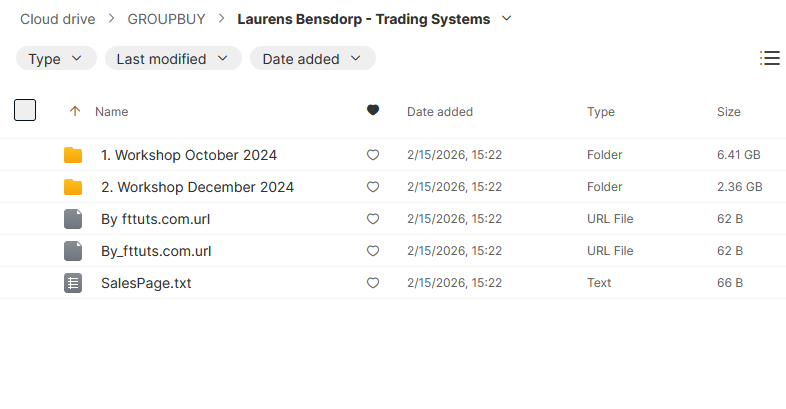Click the By fttuts.com.url file icon
The width and height of the screenshot is (786, 409).
[73, 219]
